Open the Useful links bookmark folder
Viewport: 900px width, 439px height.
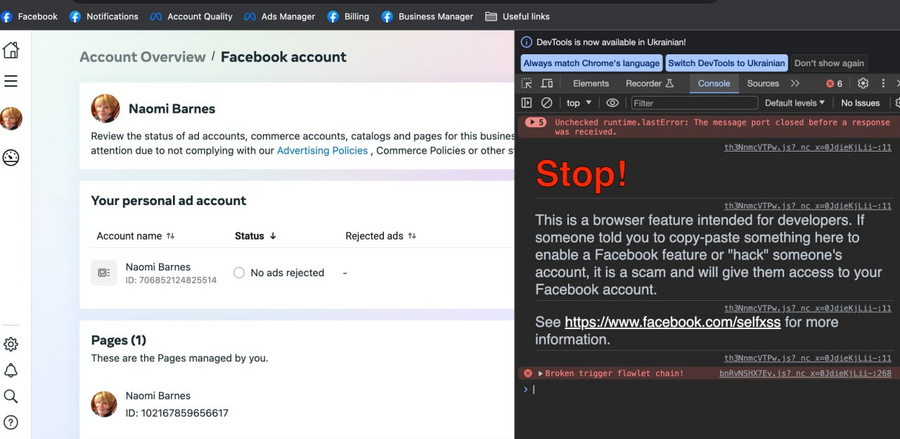pyautogui.click(x=517, y=17)
